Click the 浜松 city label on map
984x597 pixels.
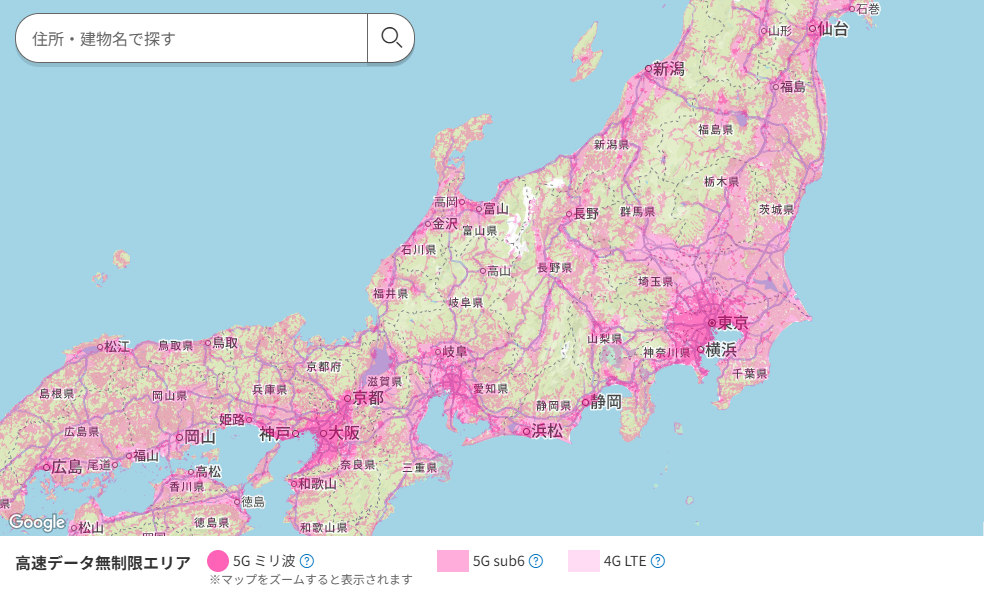click(x=547, y=431)
